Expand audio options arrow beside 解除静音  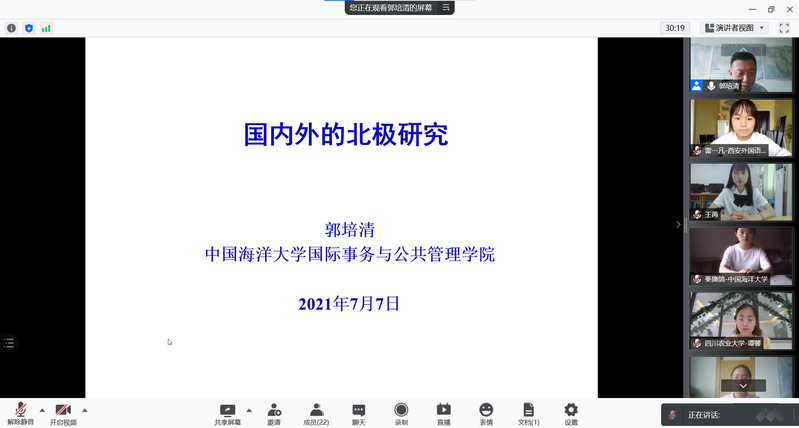(x=42, y=410)
